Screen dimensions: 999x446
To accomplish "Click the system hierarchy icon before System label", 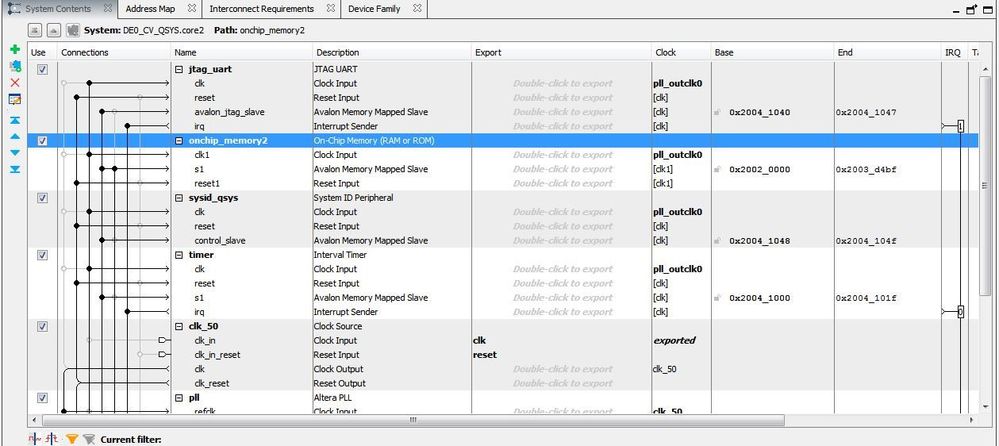I will (x=73, y=30).
